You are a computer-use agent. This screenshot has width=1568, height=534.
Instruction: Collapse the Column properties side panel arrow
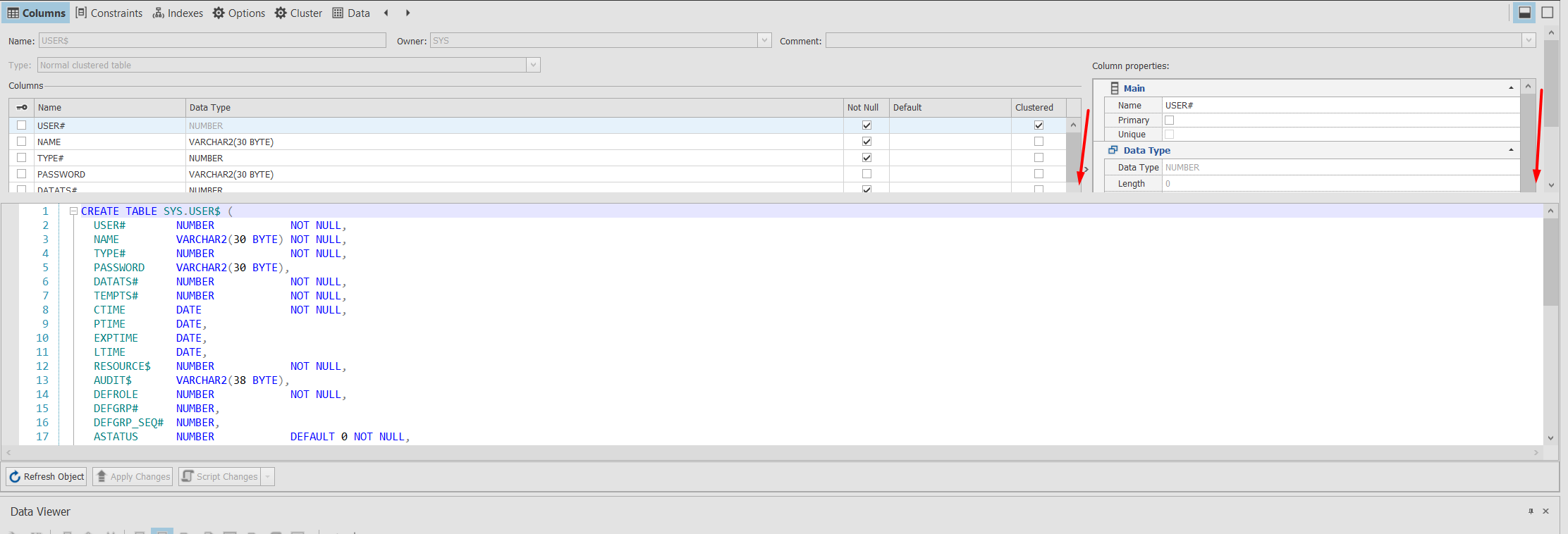1086,169
